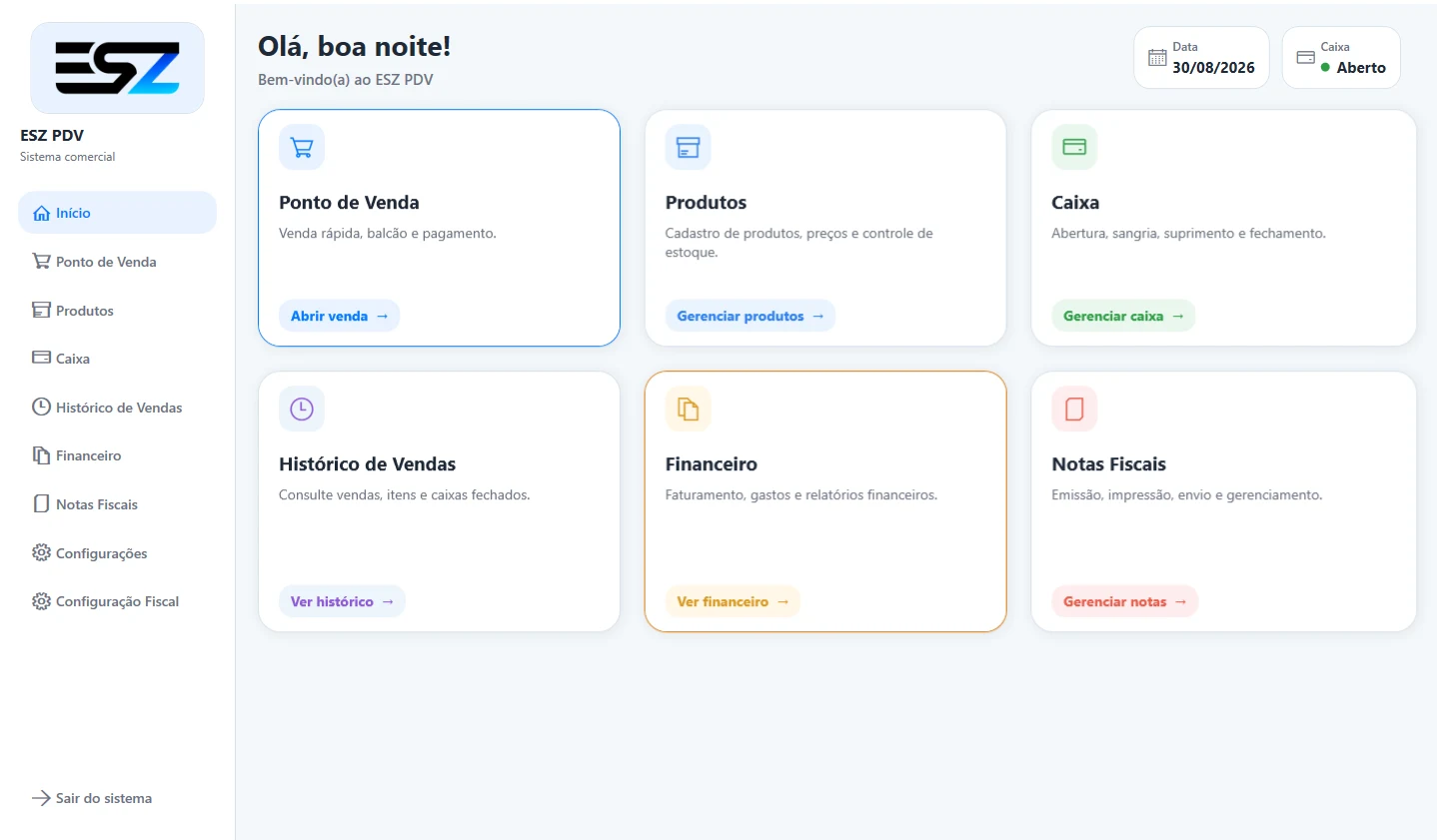Click the Gerenciar produtos button
Image resolution: width=1437 pixels, height=840 pixels.
(750, 316)
